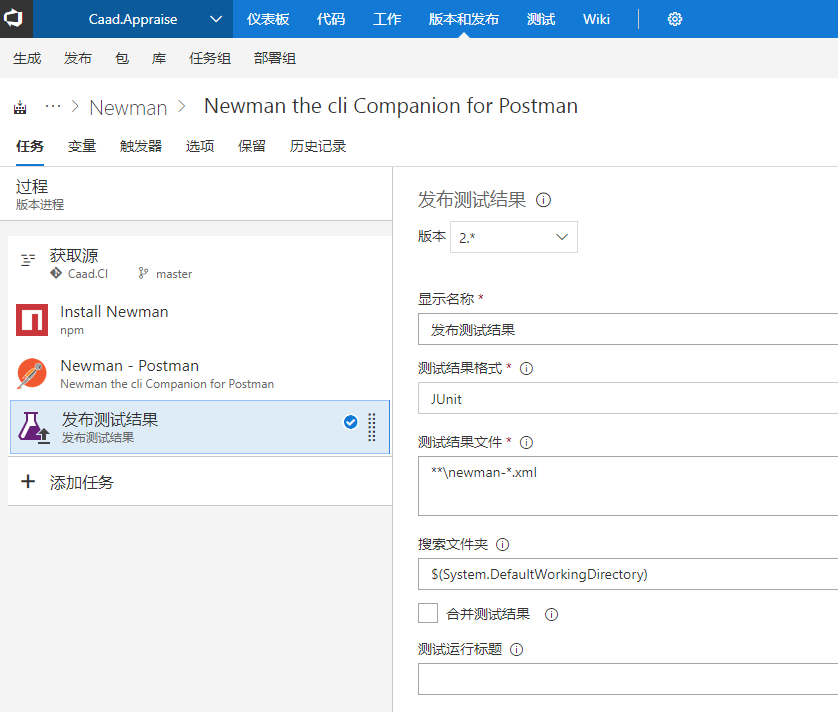Click info icon next to 测试结果文件
Image resolution: width=838 pixels, height=712 pixels.
click(x=526, y=442)
